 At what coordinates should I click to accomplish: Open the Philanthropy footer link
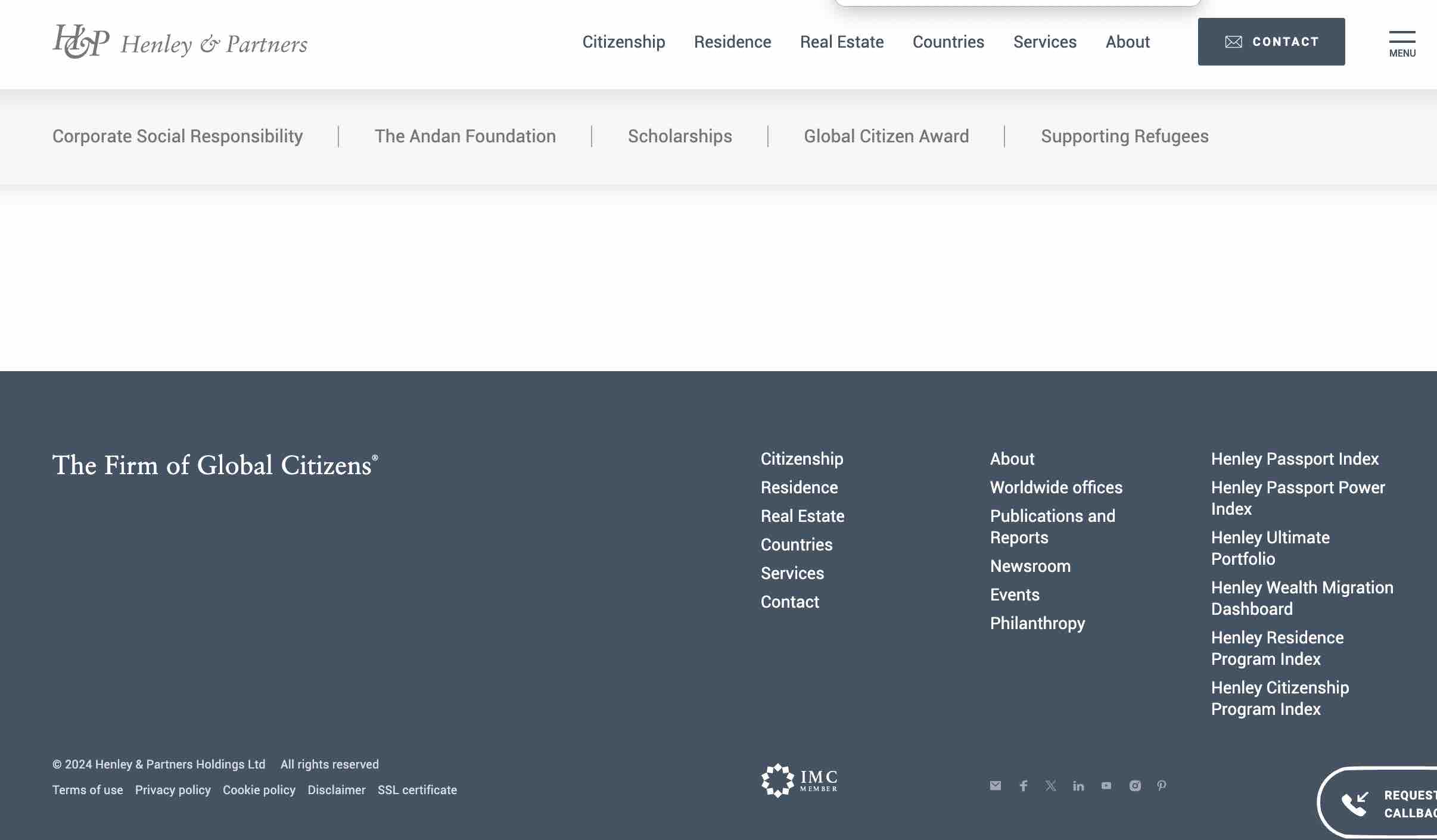pos(1037,623)
